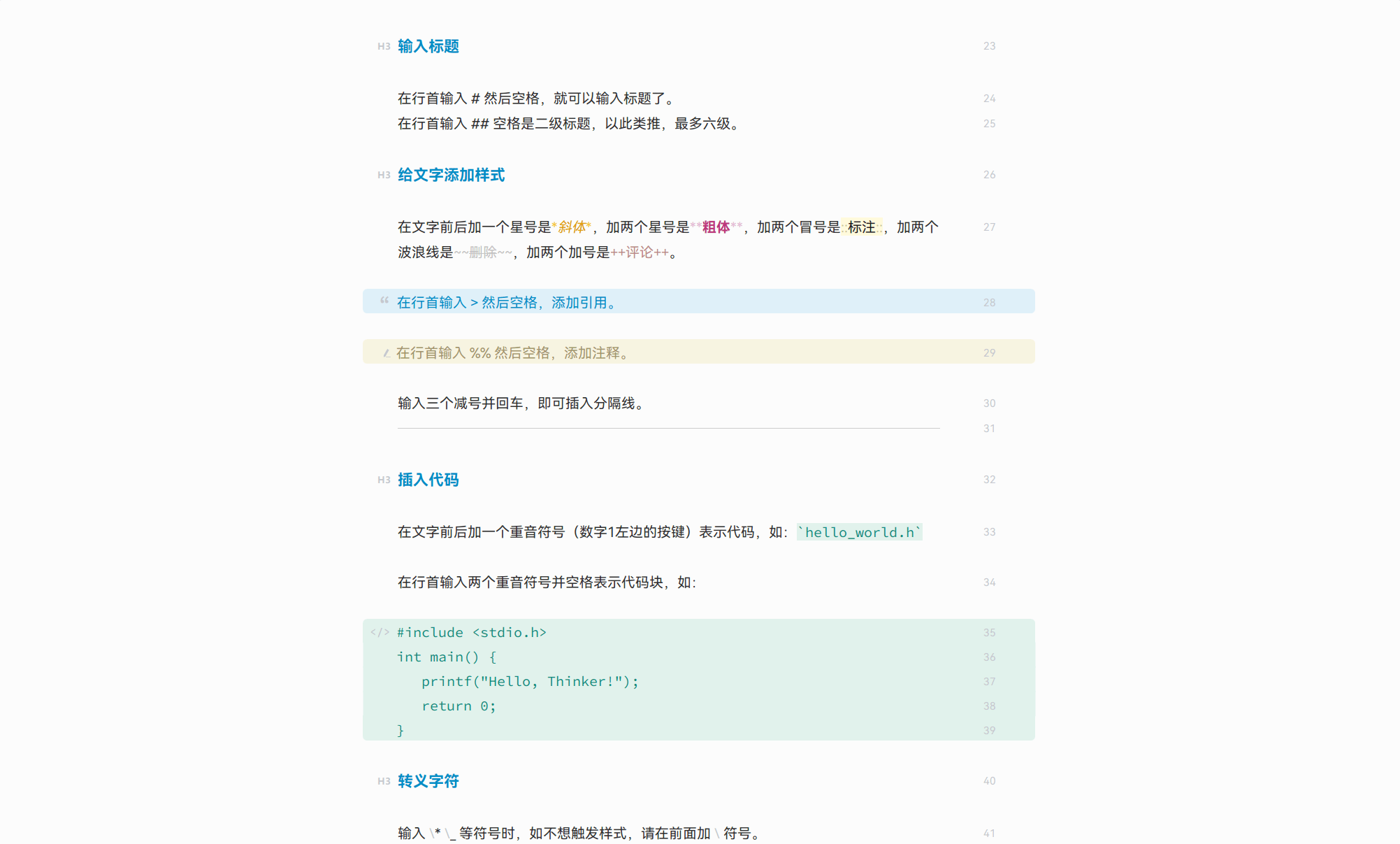Click the code line printf("Hello, Thinker!");
The height and width of the screenshot is (844, 1400).
(x=530, y=681)
